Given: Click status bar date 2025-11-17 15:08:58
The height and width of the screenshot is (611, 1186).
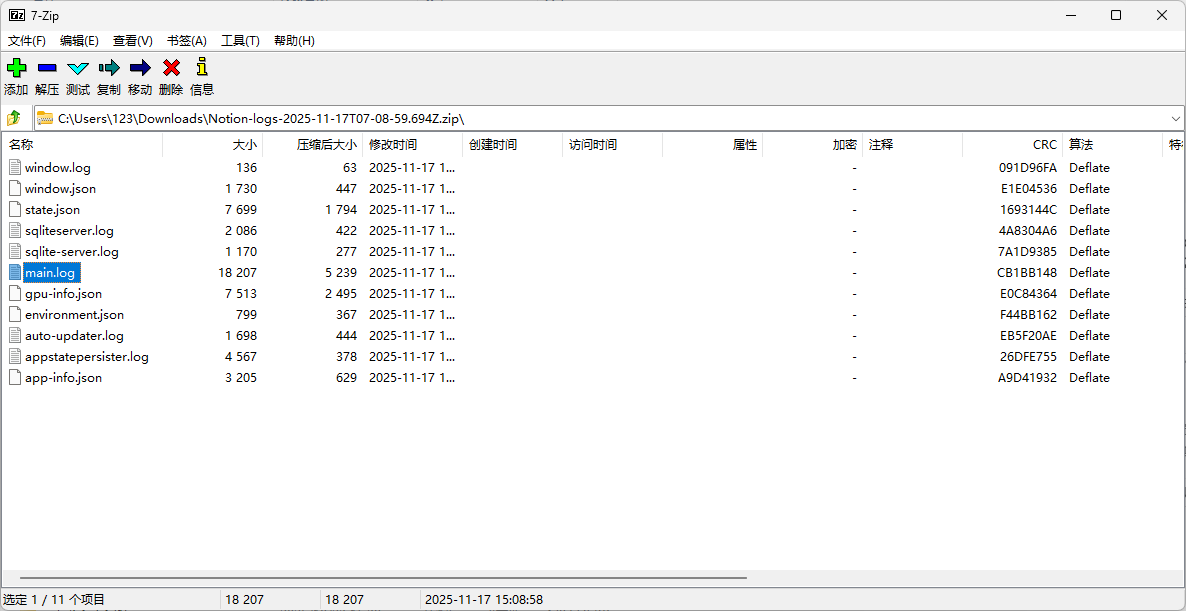Looking at the screenshot, I should point(484,600).
